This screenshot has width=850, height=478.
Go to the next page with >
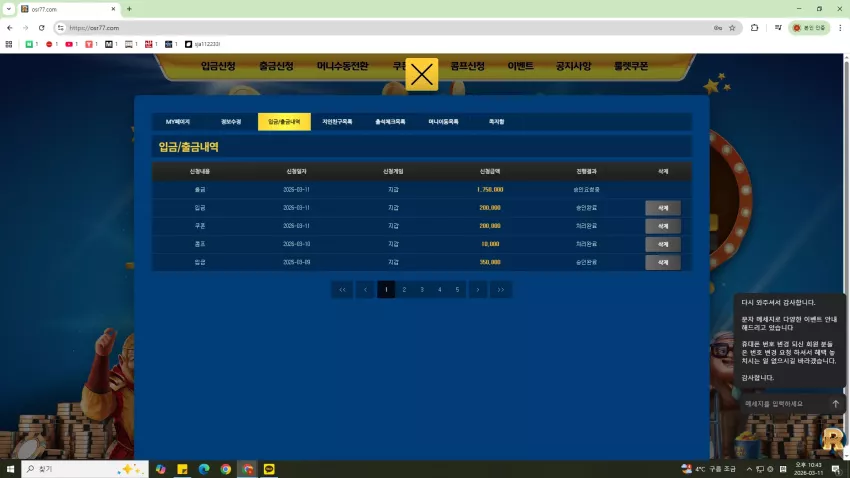(x=478, y=289)
